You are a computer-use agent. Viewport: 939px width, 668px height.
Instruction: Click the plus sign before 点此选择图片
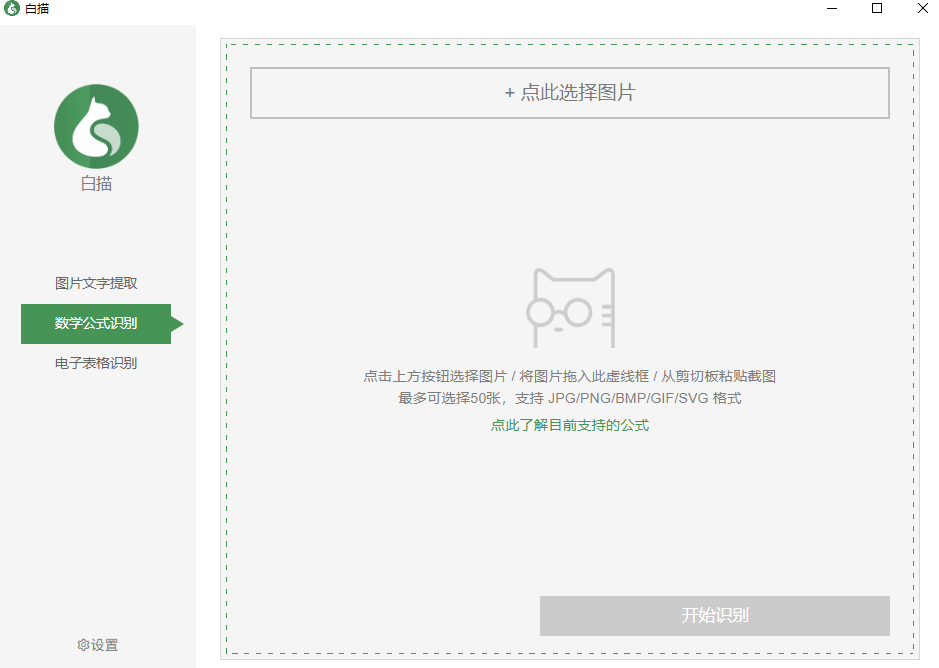pyautogui.click(x=510, y=93)
